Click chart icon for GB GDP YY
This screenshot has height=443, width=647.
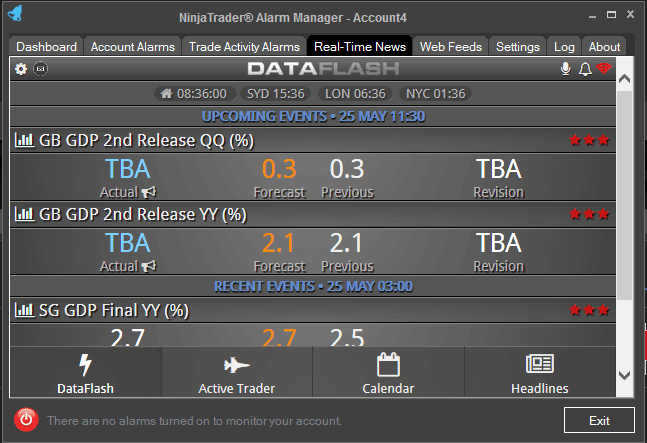[x=24, y=214]
